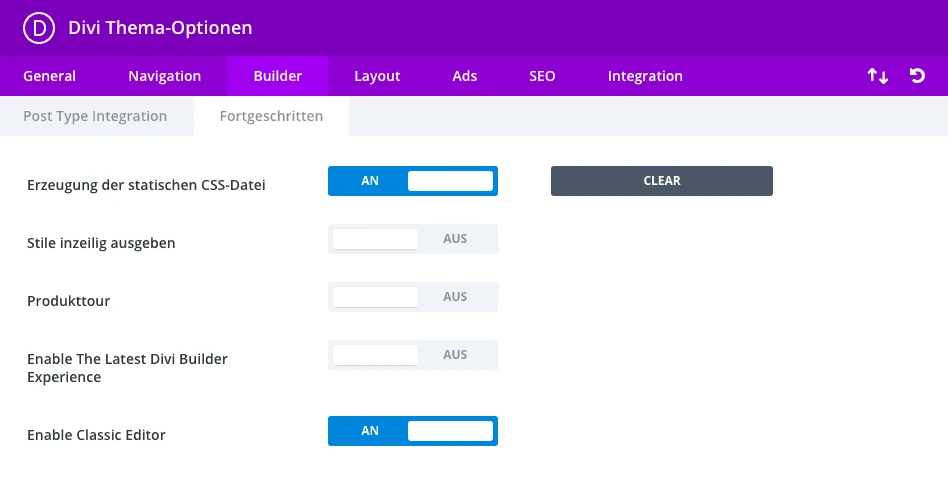
Task: Disable Erzeugung der statischen CSS-Datei toggle
Action: click(x=413, y=181)
